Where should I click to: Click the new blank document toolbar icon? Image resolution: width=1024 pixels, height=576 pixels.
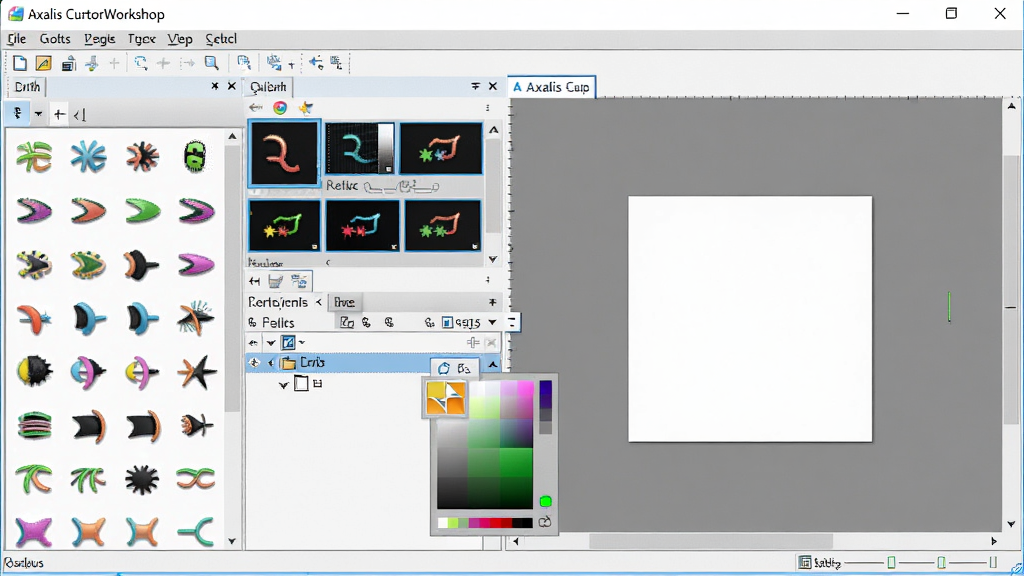click(x=20, y=63)
